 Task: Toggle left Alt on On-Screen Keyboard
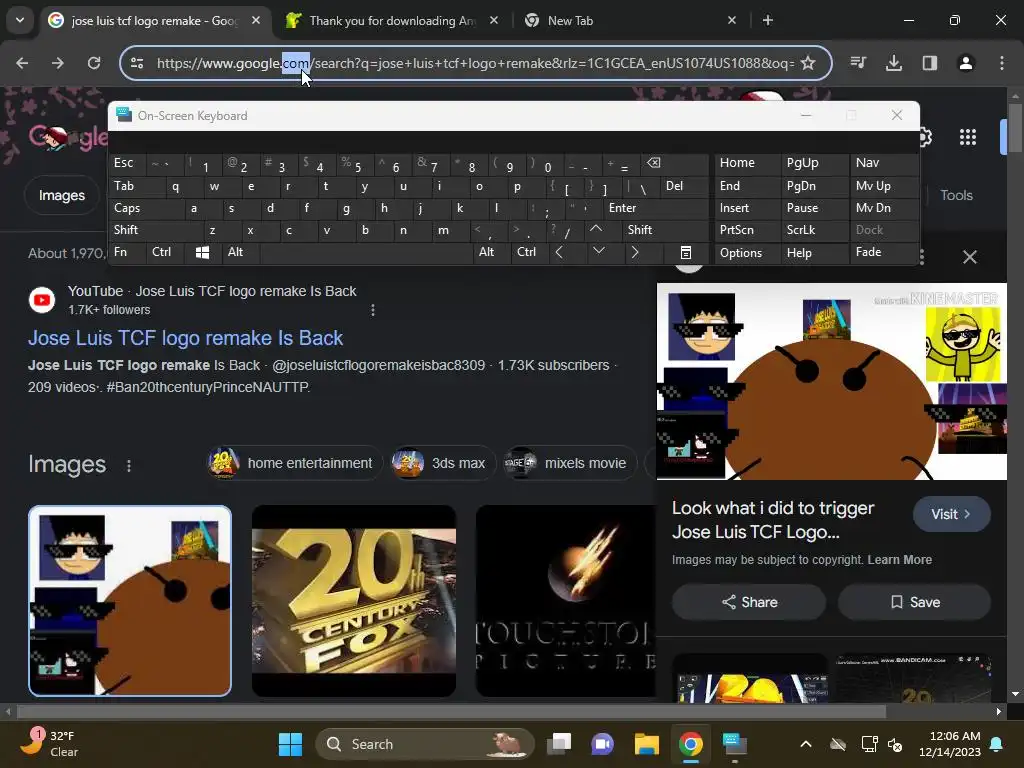click(x=241, y=252)
